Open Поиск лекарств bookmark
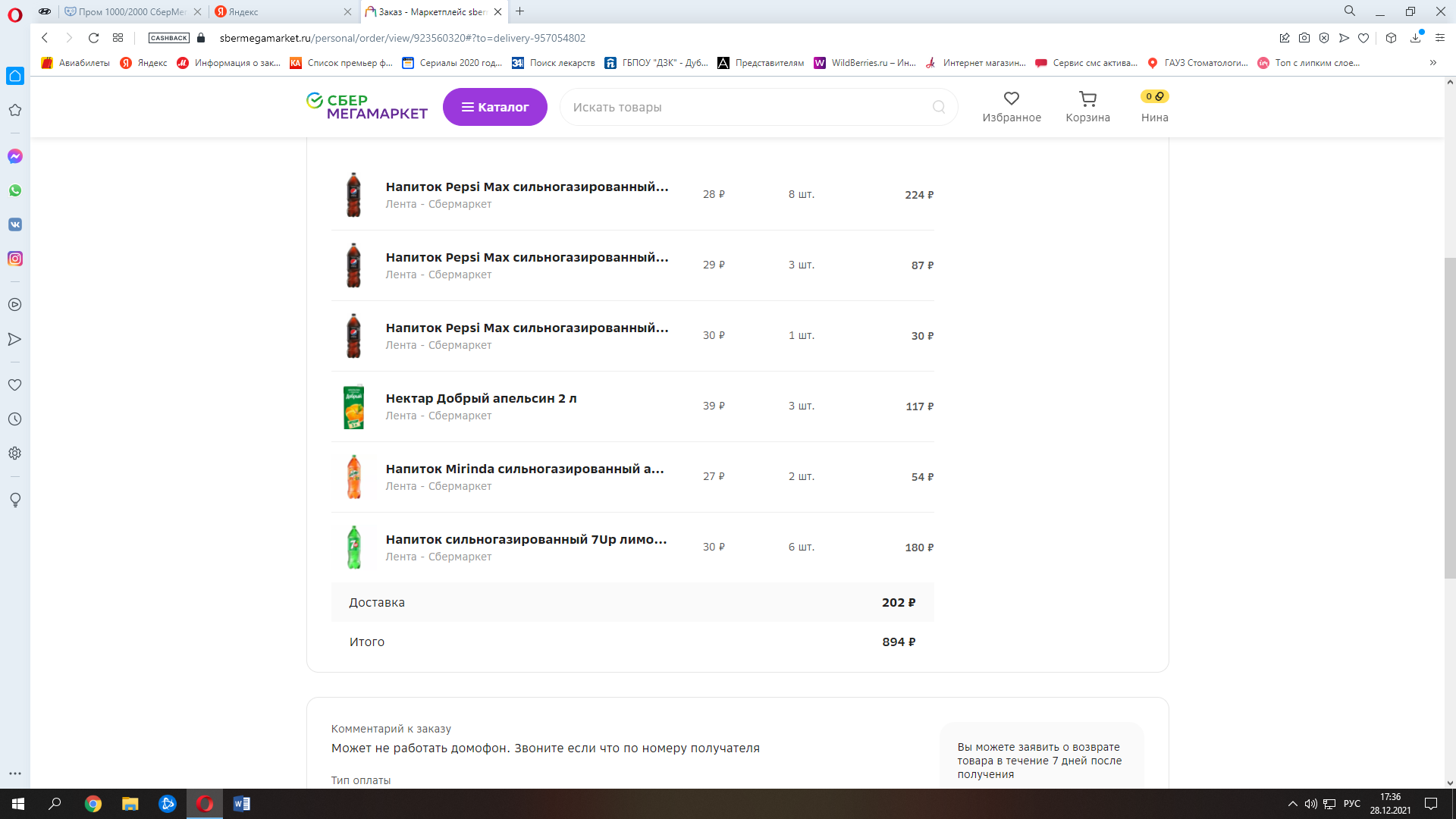The height and width of the screenshot is (819, 1456). pos(554,63)
